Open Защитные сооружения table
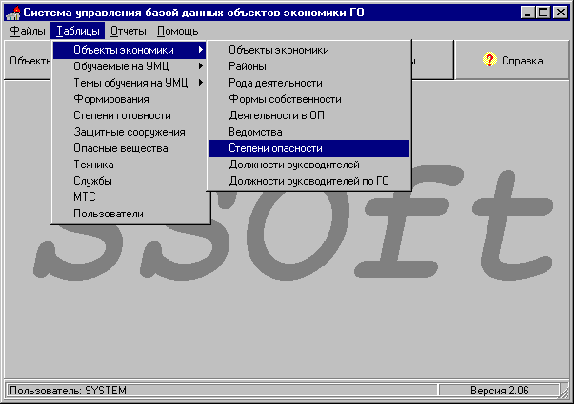This screenshot has width=577, height=404. tap(129, 132)
